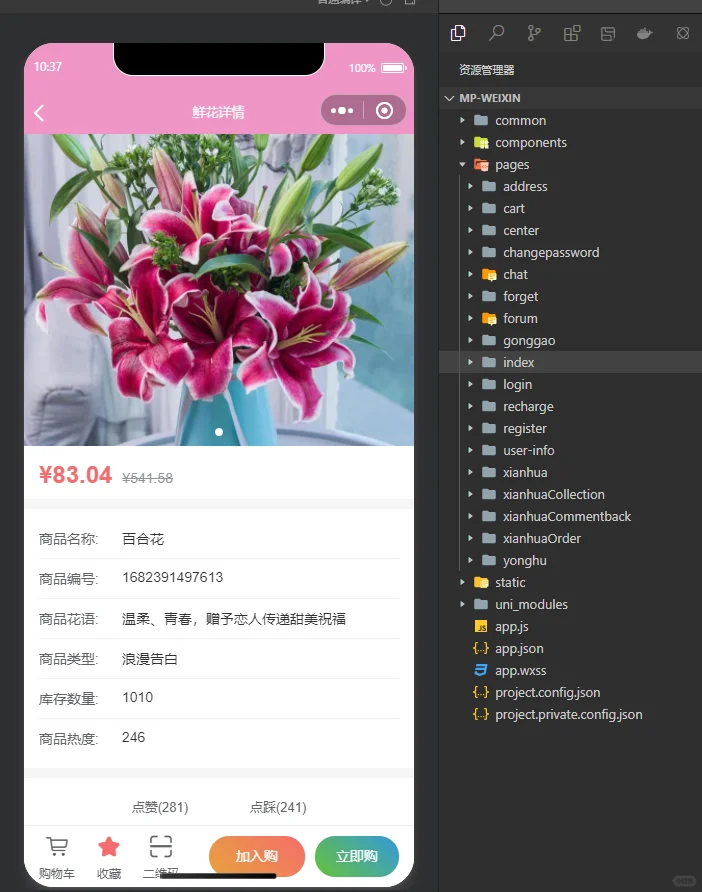Viewport: 702px width, 892px height.
Task: Tap the QR scan 二维码 icon
Action: (161, 846)
